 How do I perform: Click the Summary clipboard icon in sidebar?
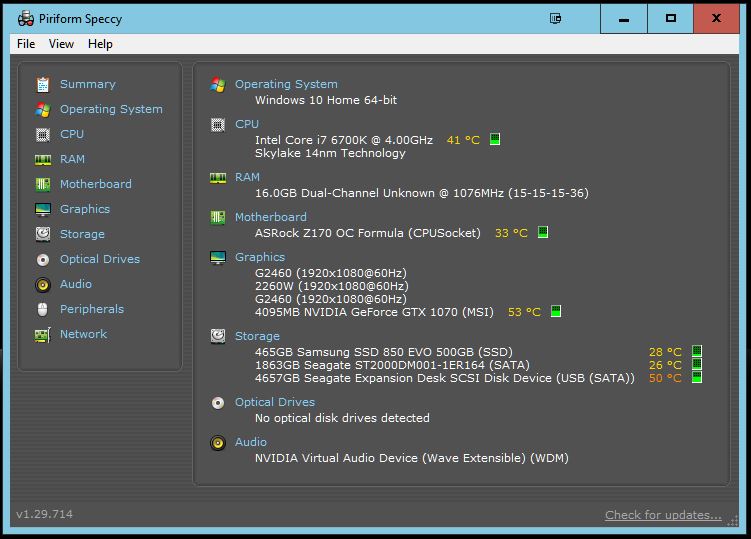[x=43, y=84]
